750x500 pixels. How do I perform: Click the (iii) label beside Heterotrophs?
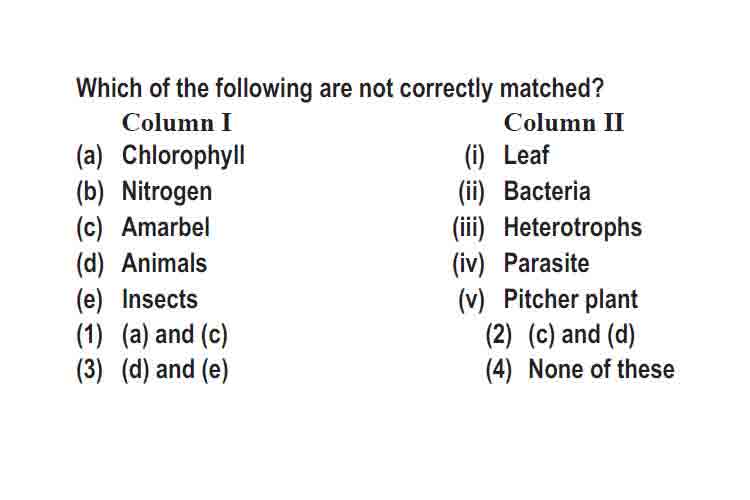[x=468, y=228]
